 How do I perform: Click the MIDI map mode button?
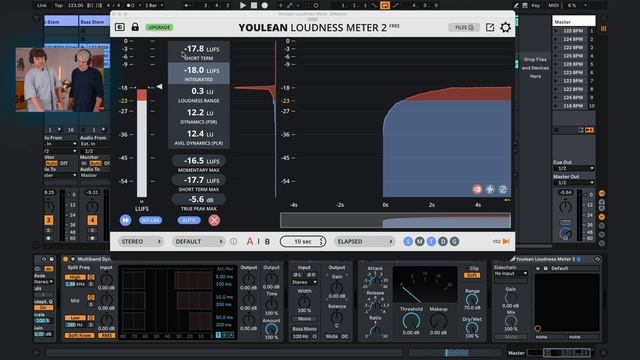(x=553, y=5)
